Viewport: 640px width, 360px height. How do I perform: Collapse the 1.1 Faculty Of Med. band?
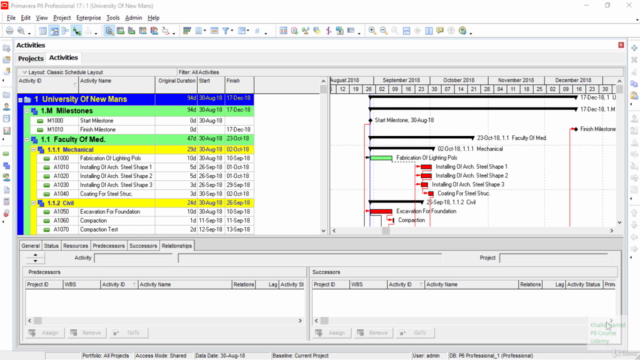pyautogui.click(x=27, y=140)
